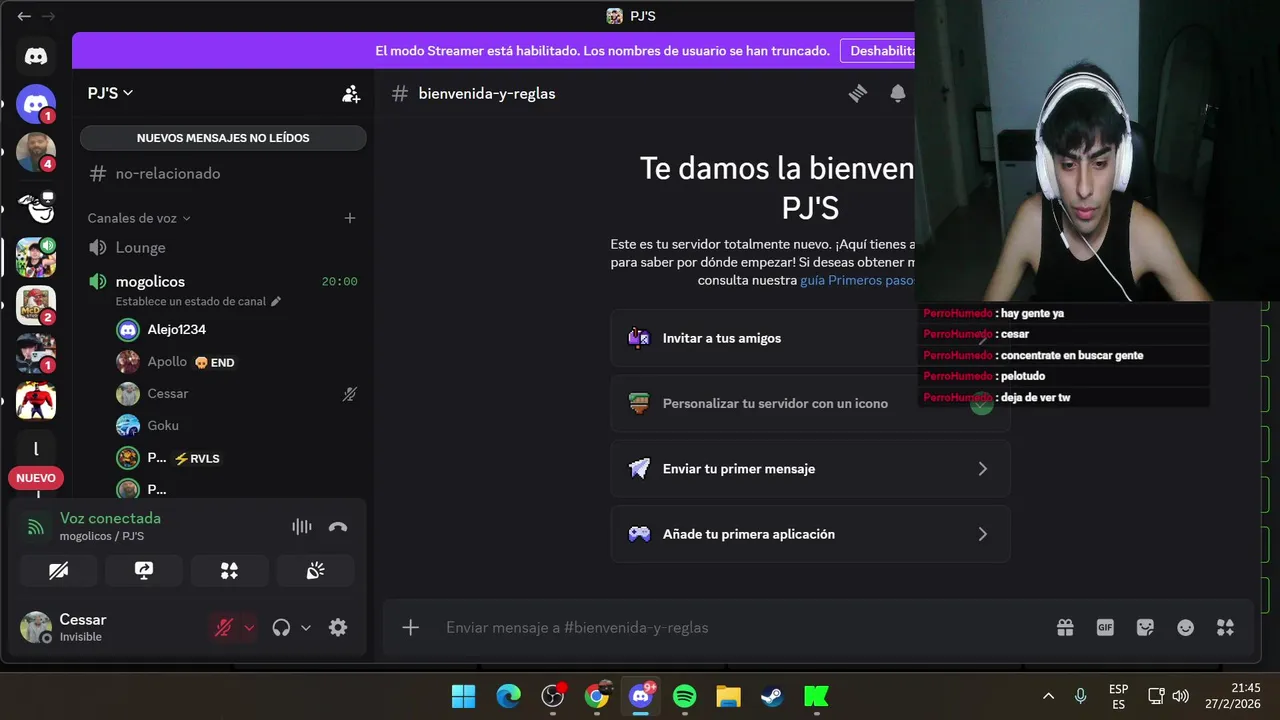
Task: Toggle deafen with the headphones icon
Action: (281, 627)
